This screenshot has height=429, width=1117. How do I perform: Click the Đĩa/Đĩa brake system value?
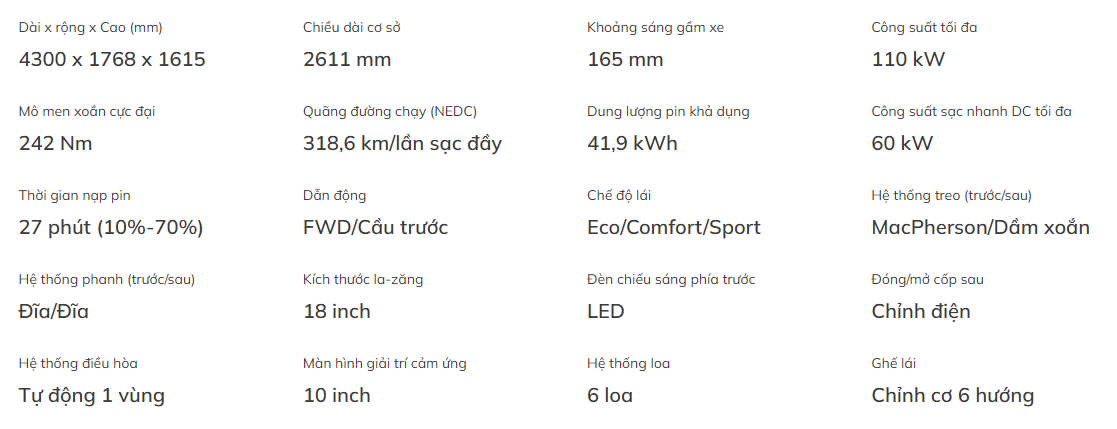[53, 311]
